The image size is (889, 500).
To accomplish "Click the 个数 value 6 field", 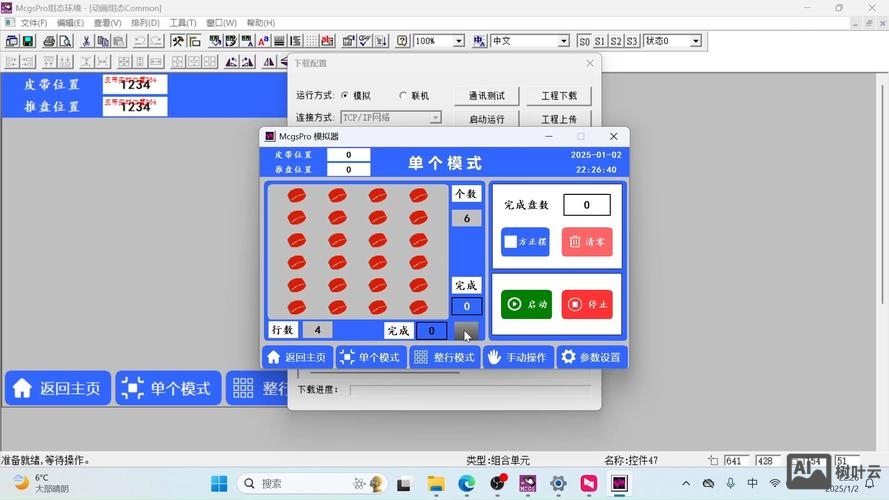I will coord(467,218).
